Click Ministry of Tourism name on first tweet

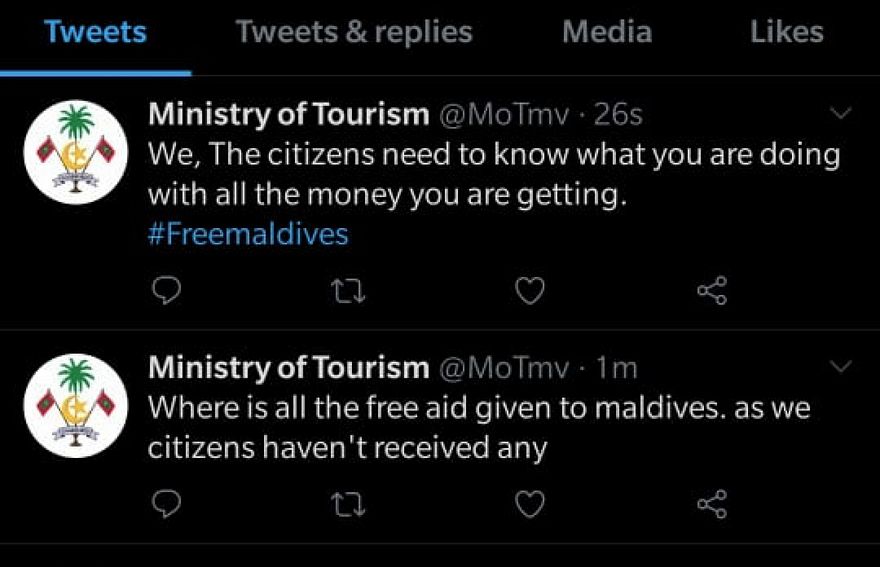pos(288,115)
